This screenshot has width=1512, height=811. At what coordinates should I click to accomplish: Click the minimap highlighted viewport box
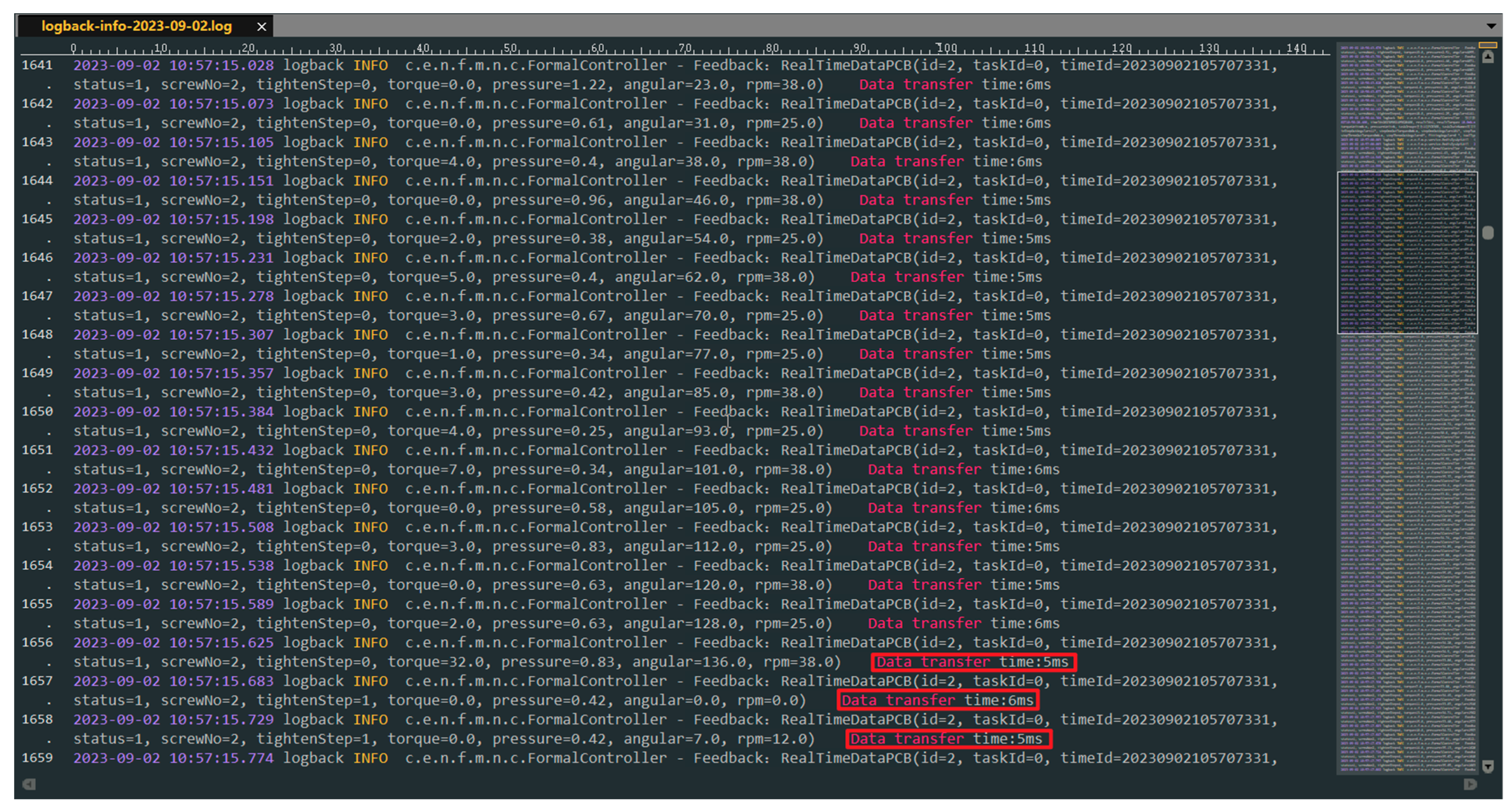(x=1407, y=252)
